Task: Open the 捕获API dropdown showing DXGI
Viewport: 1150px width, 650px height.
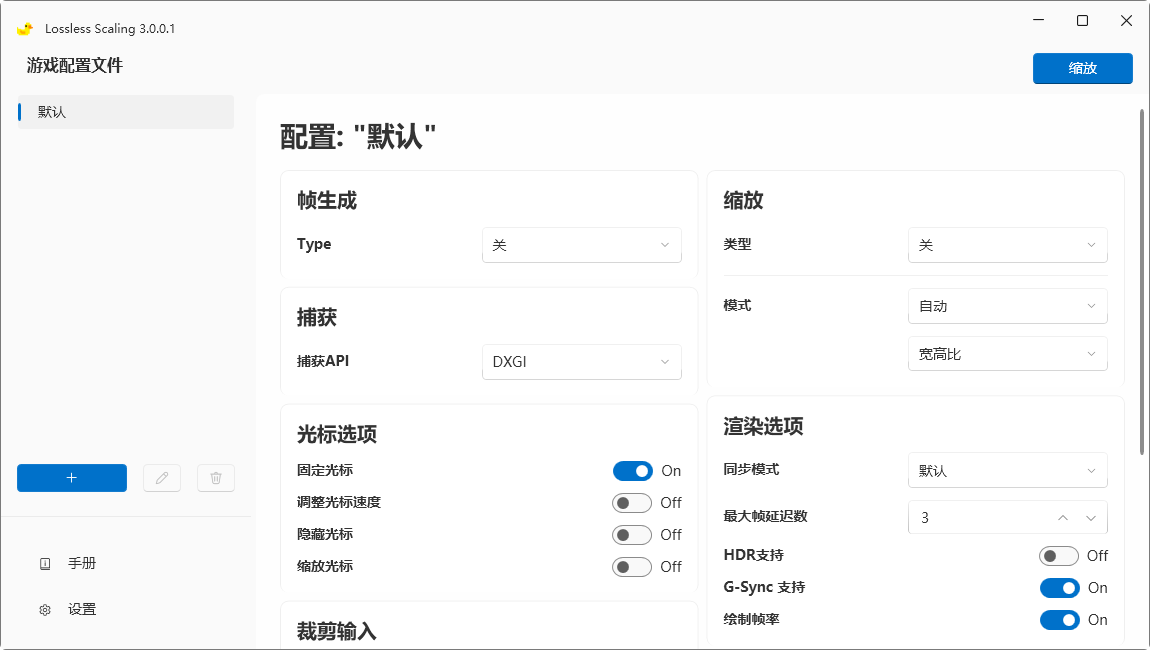Action: pos(581,361)
